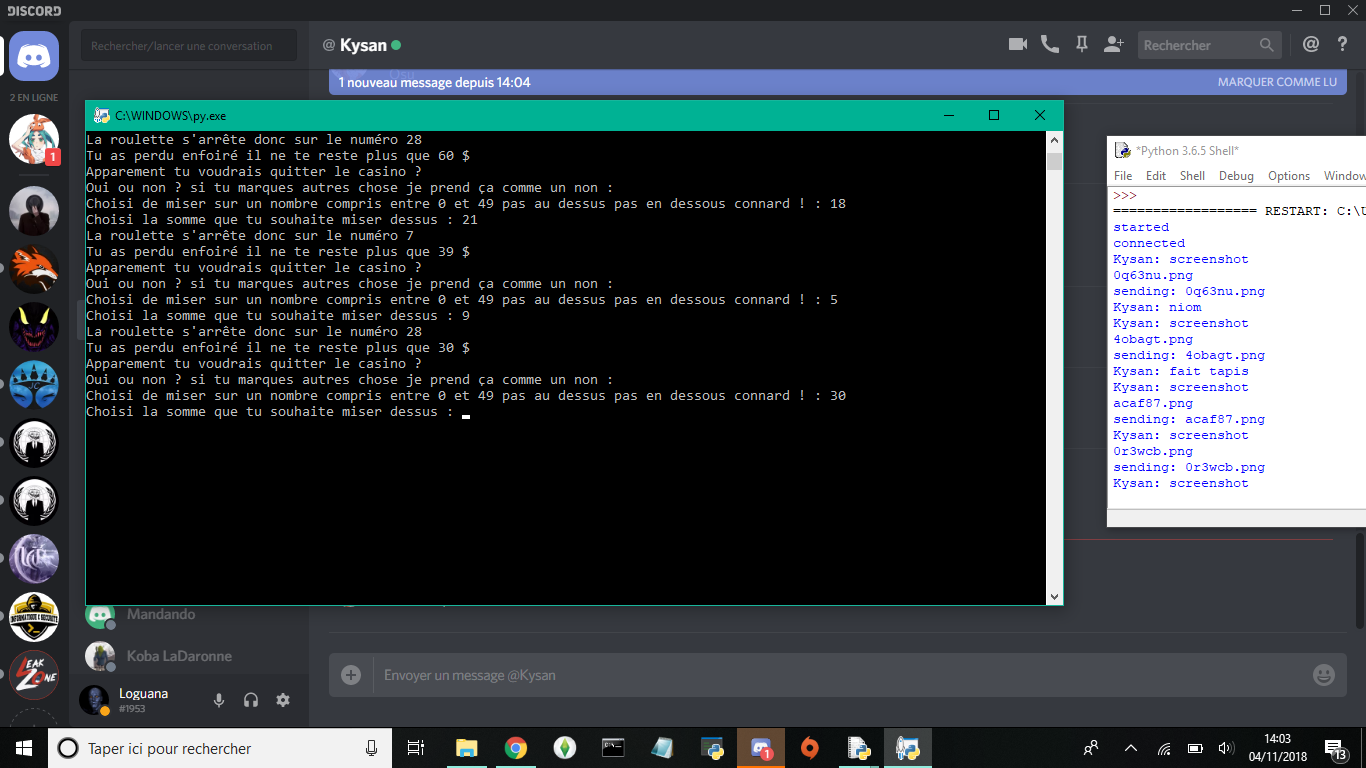Open Google Chrome from the taskbar
This screenshot has width=1366, height=768.
pos(515,748)
